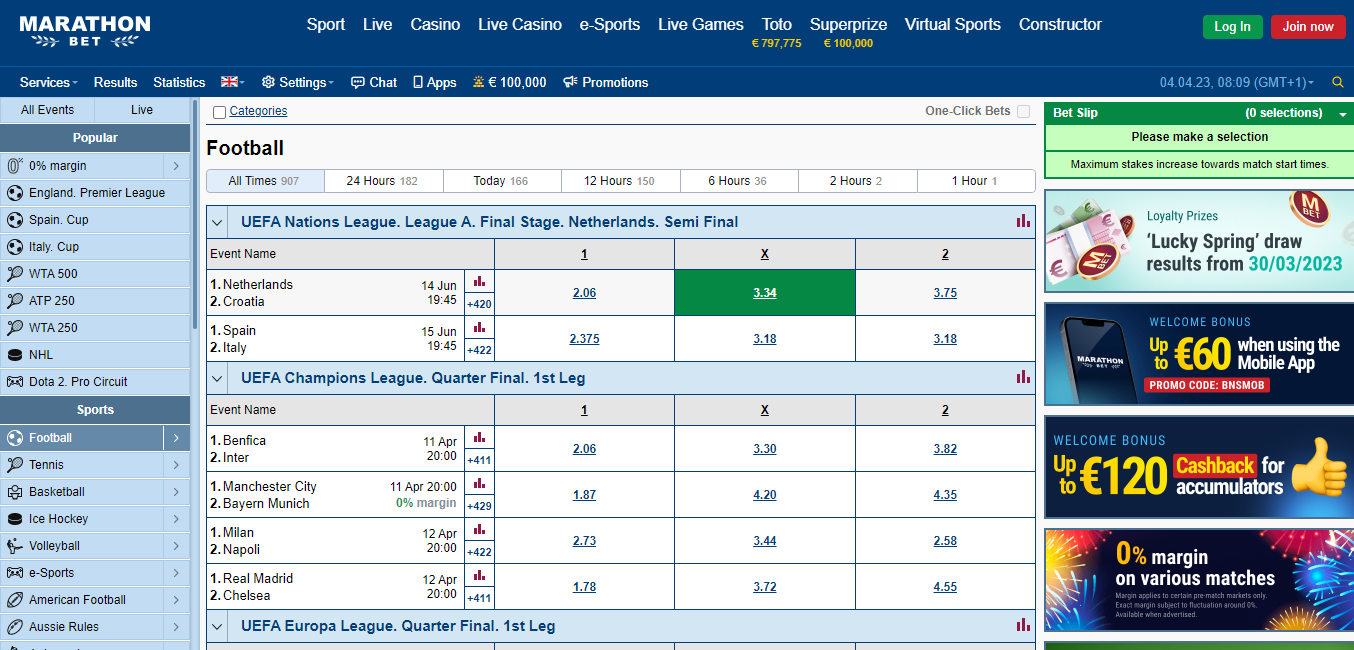Open WTA 250 in Popular list
This screenshot has width=1354, height=650.
(95, 328)
